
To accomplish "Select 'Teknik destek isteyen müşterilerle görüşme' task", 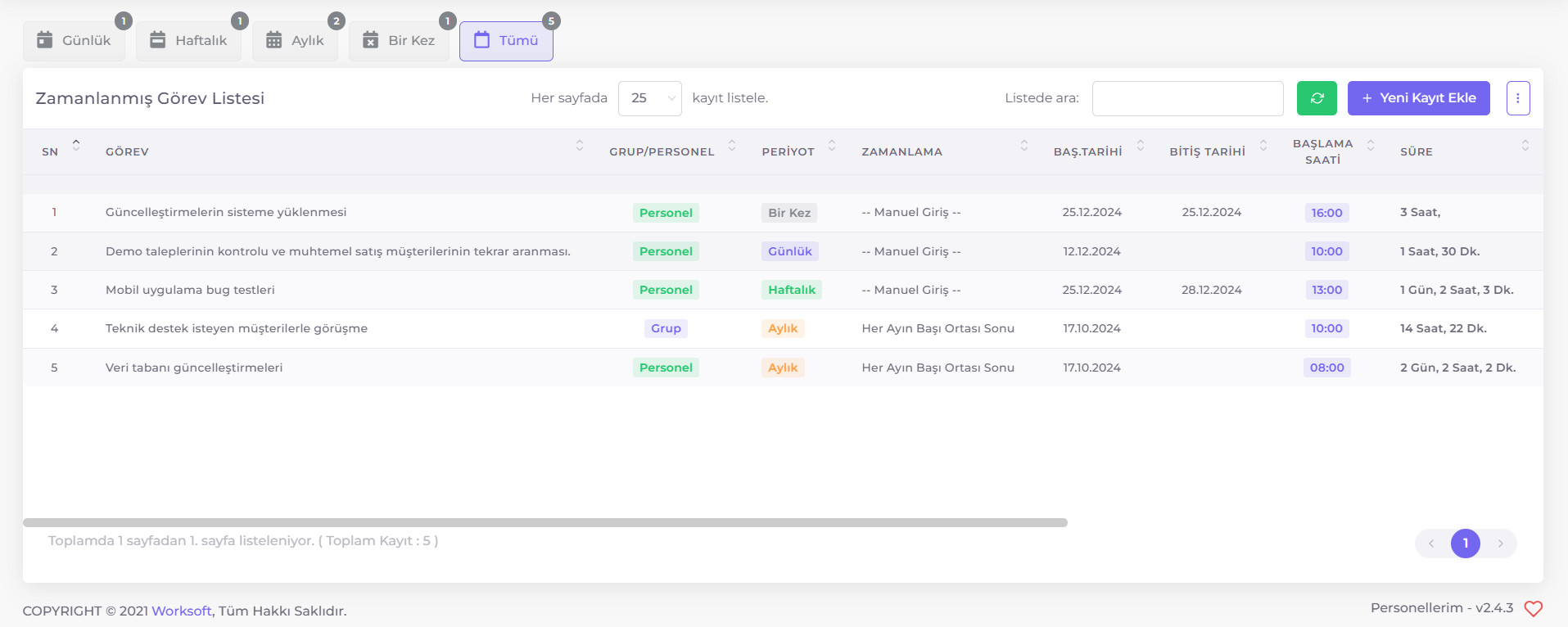I will click(x=237, y=328).
